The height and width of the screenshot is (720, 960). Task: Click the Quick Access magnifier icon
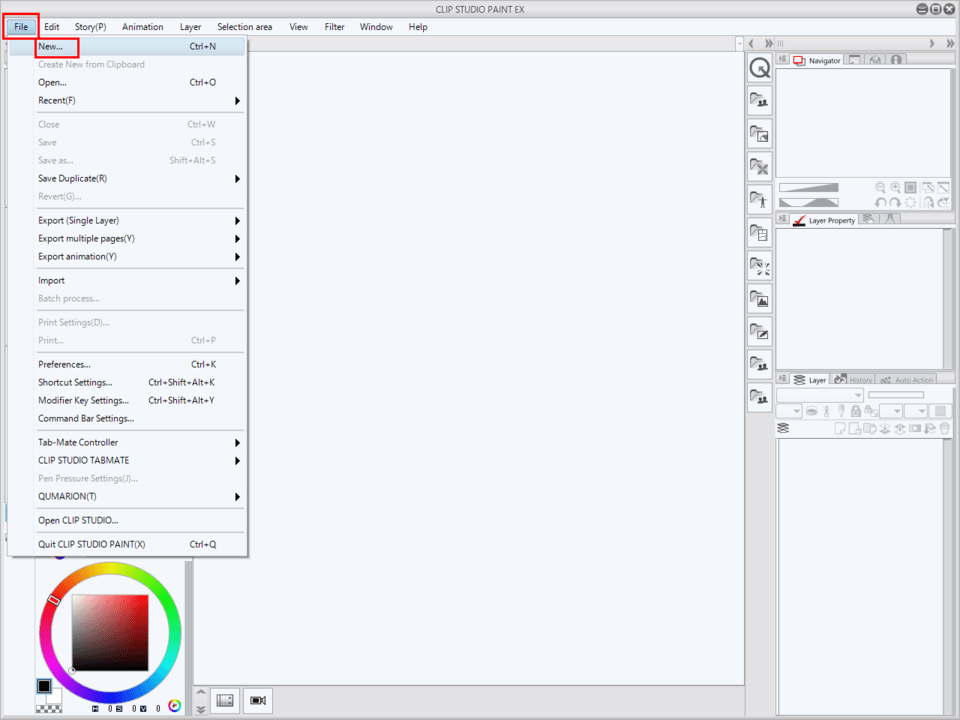[760, 68]
